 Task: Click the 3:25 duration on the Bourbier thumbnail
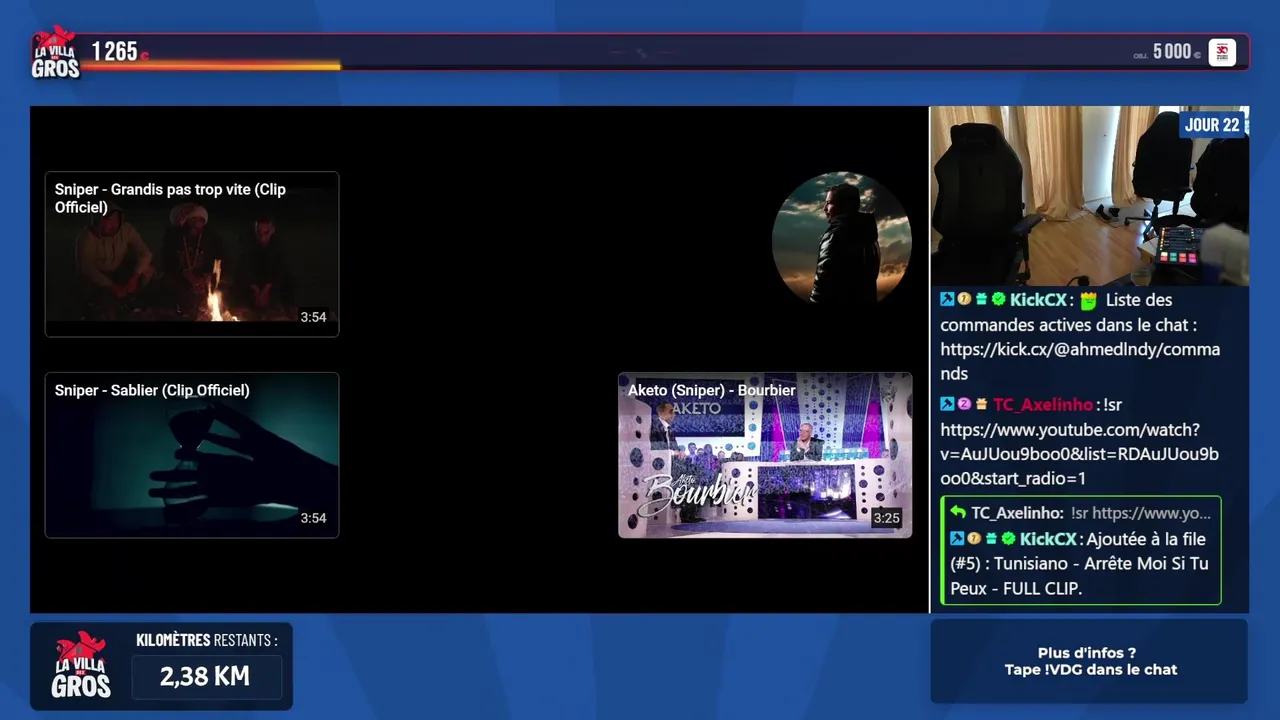click(x=886, y=518)
